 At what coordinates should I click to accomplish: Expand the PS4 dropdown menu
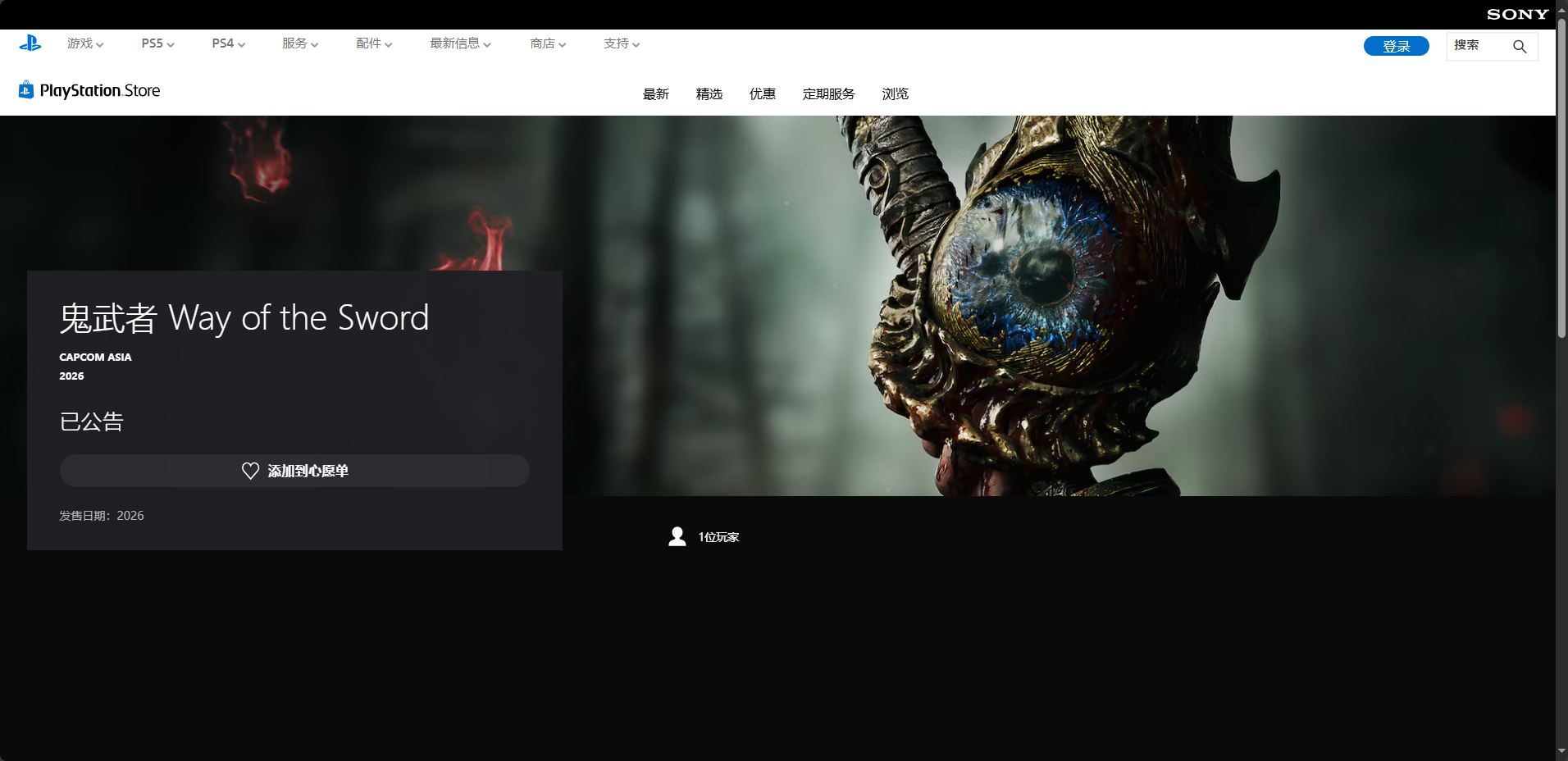tap(228, 43)
